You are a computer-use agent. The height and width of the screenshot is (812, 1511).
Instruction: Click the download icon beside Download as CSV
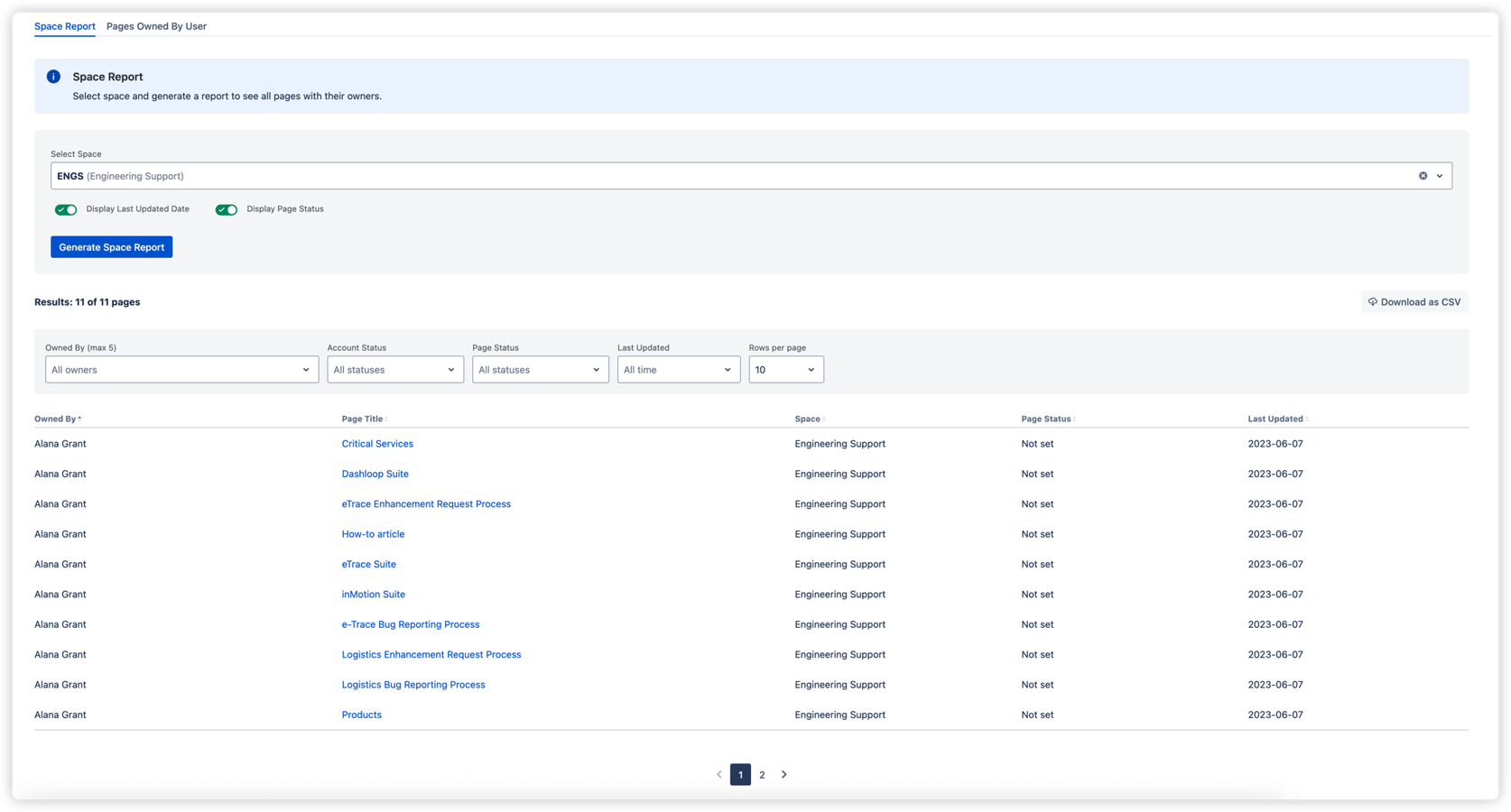[1373, 301]
